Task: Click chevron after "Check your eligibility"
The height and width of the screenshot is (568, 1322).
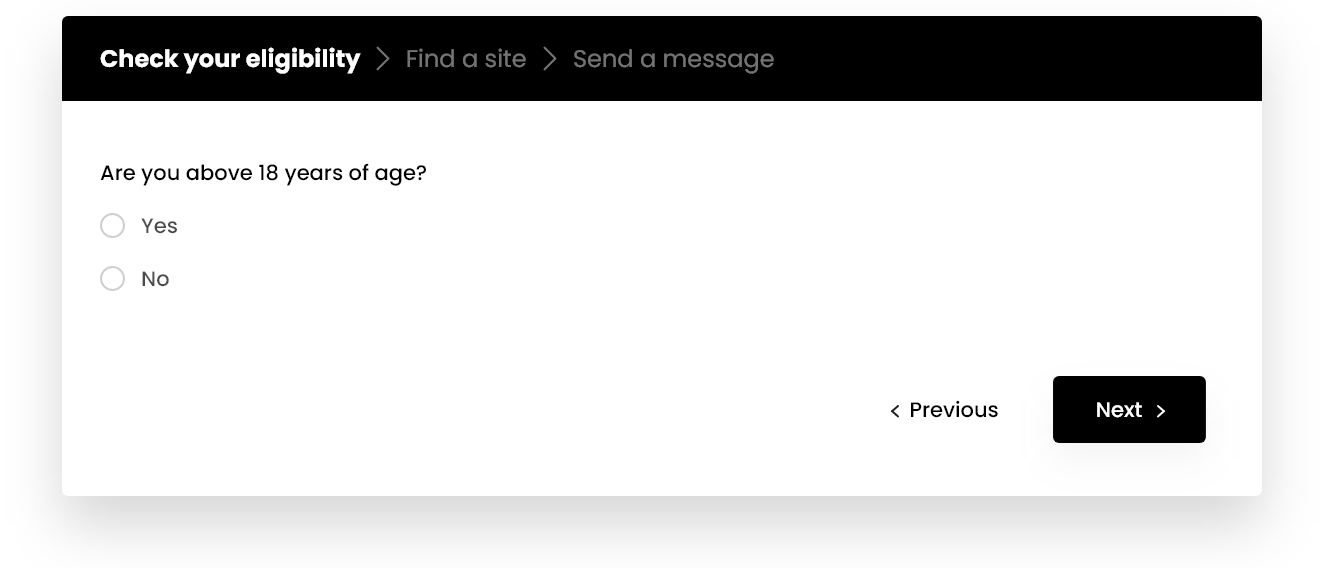Action: click(x=383, y=59)
